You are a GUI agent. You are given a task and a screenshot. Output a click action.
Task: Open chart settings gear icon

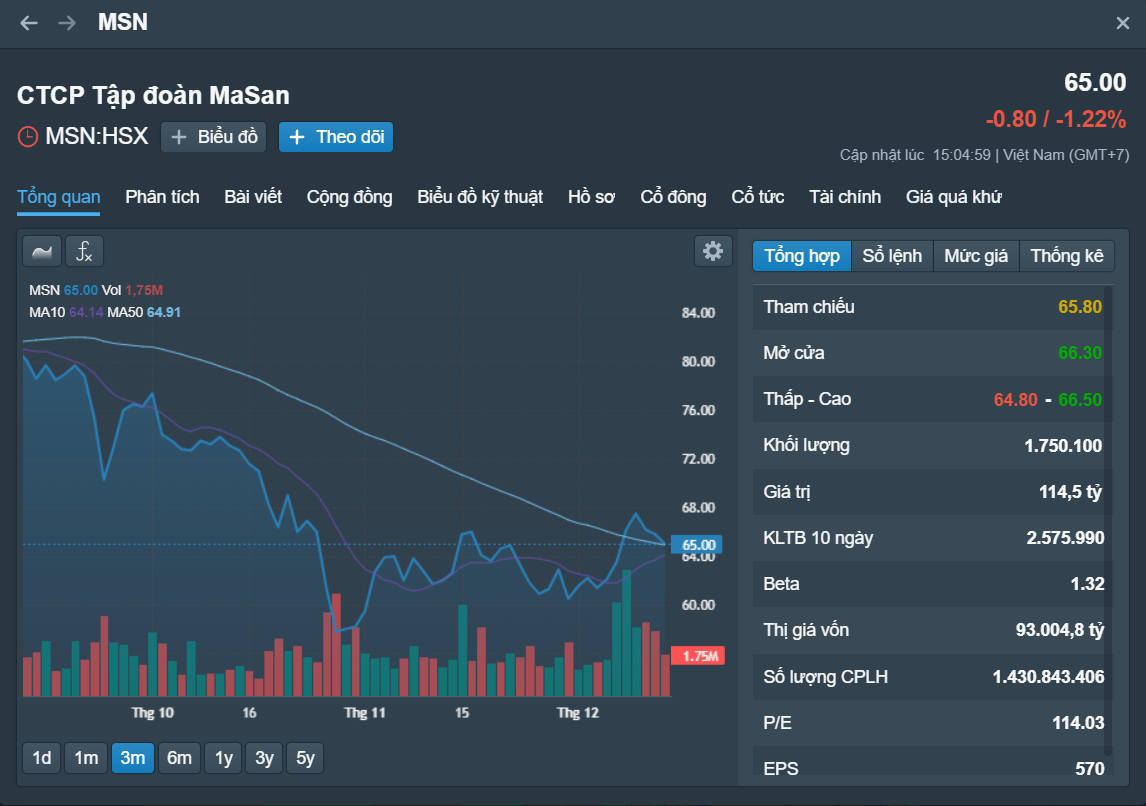click(713, 251)
